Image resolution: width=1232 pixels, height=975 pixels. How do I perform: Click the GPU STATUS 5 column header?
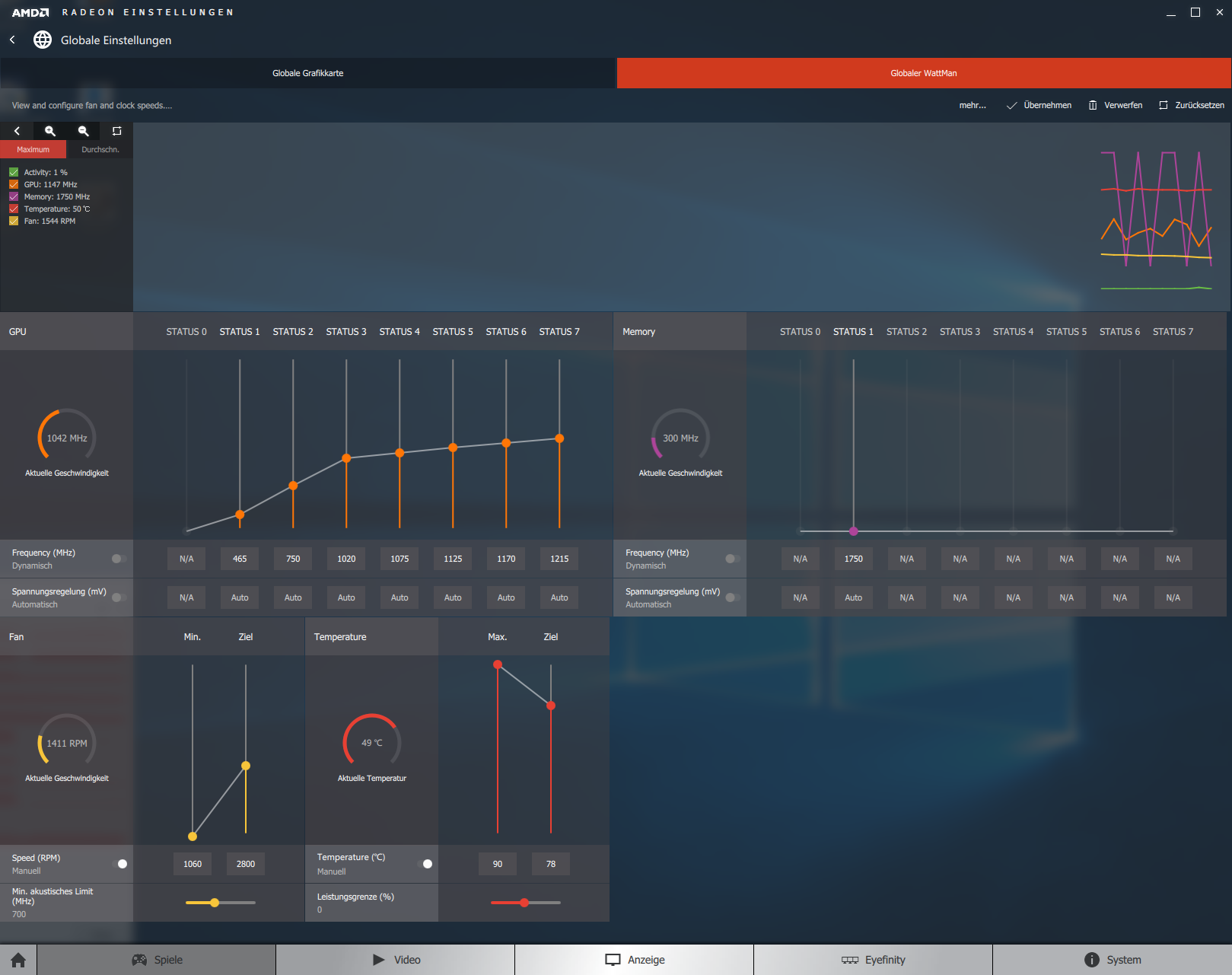453,332
